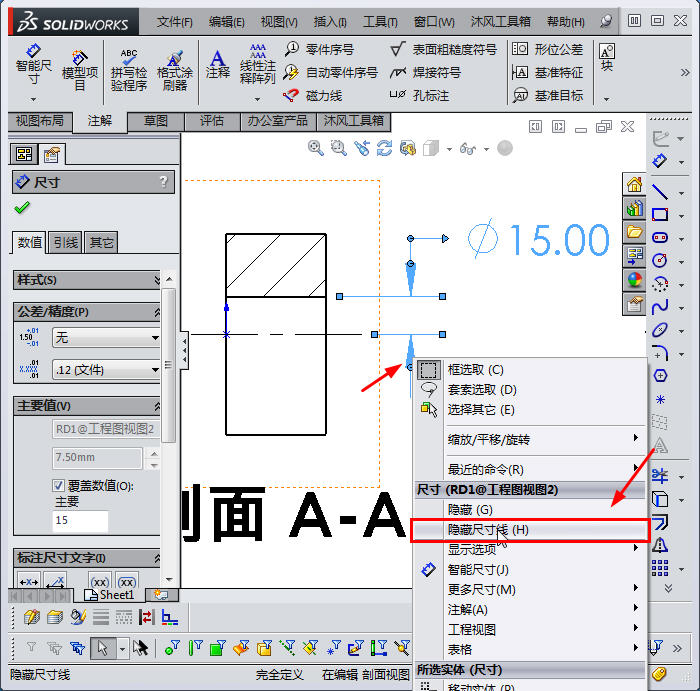Click the green checkmark to confirm dimension
Image resolution: width=700 pixels, height=691 pixels.
coord(22,208)
